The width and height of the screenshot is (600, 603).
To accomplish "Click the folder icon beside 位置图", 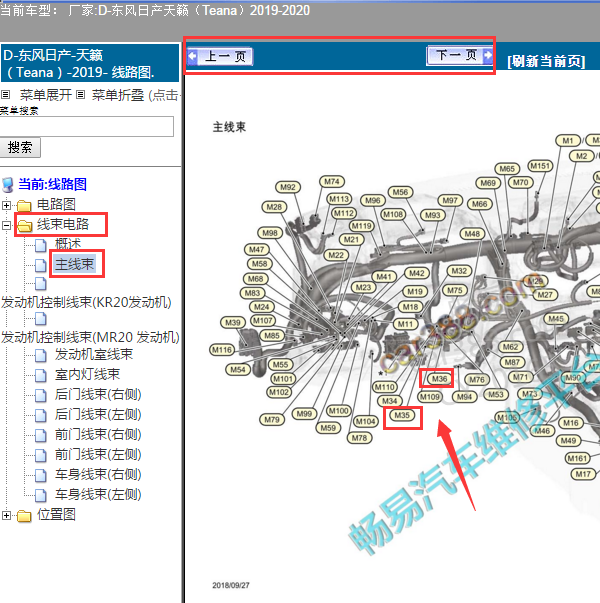I will point(24,515).
